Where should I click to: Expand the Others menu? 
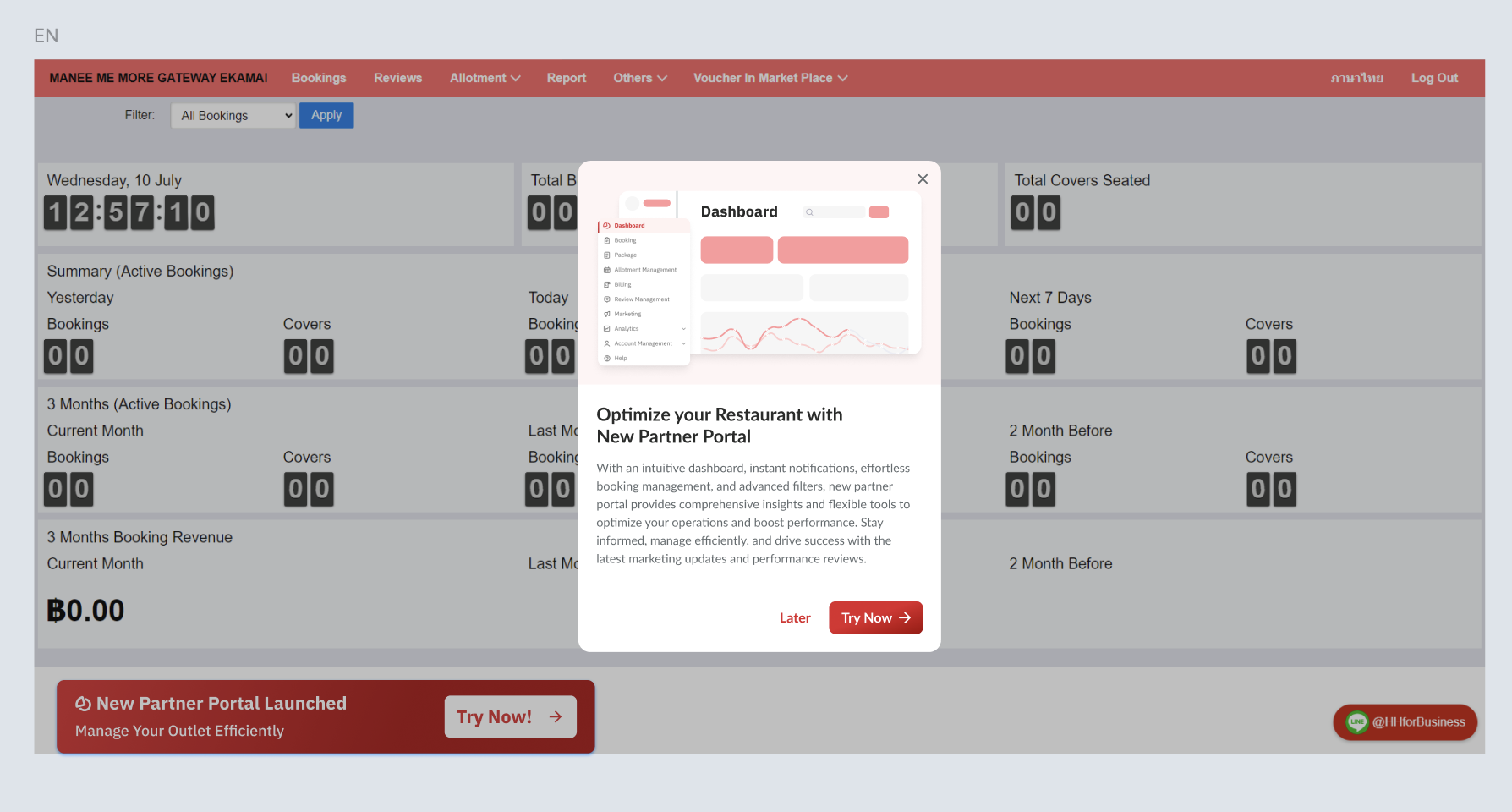coord(639,78)
